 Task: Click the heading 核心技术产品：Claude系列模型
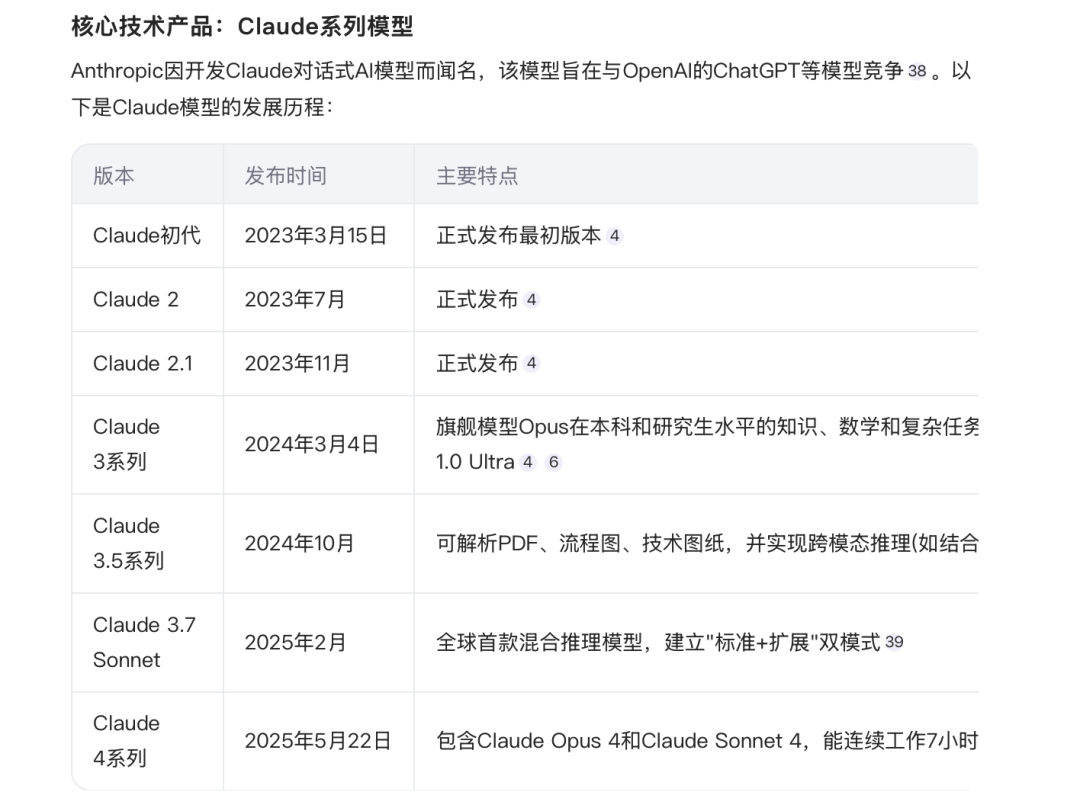click(242, 26)
